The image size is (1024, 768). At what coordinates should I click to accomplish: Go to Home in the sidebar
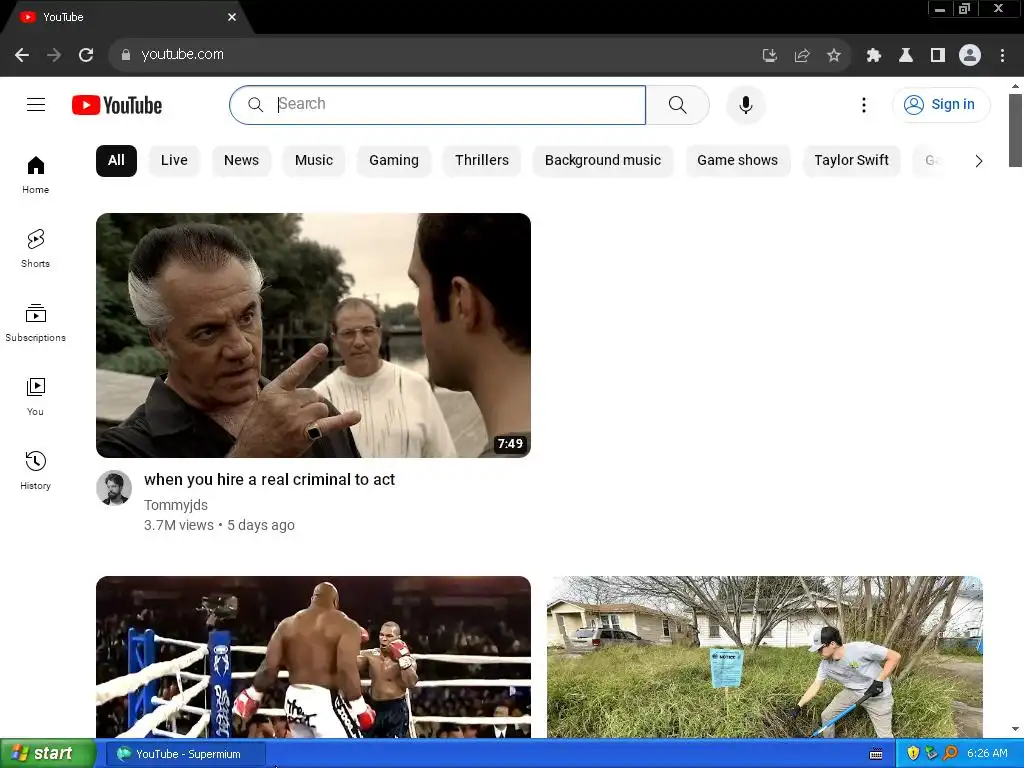coord(35,175)
